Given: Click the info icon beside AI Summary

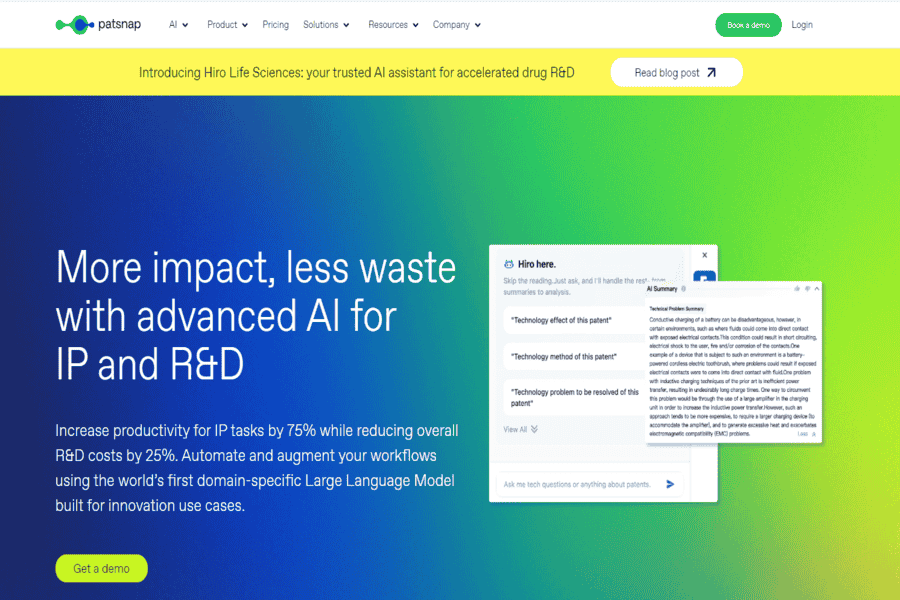Looking at the screenshot, I should 684,289.
